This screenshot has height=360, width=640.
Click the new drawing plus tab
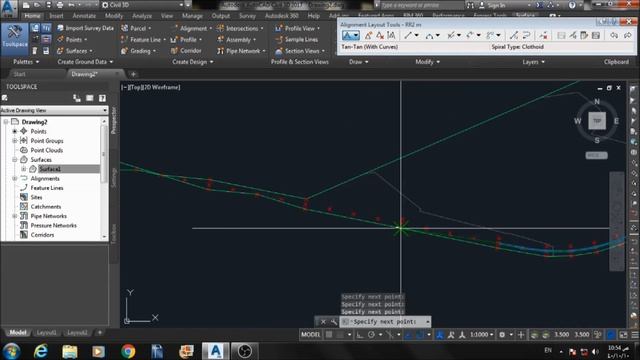pos(133,74)
